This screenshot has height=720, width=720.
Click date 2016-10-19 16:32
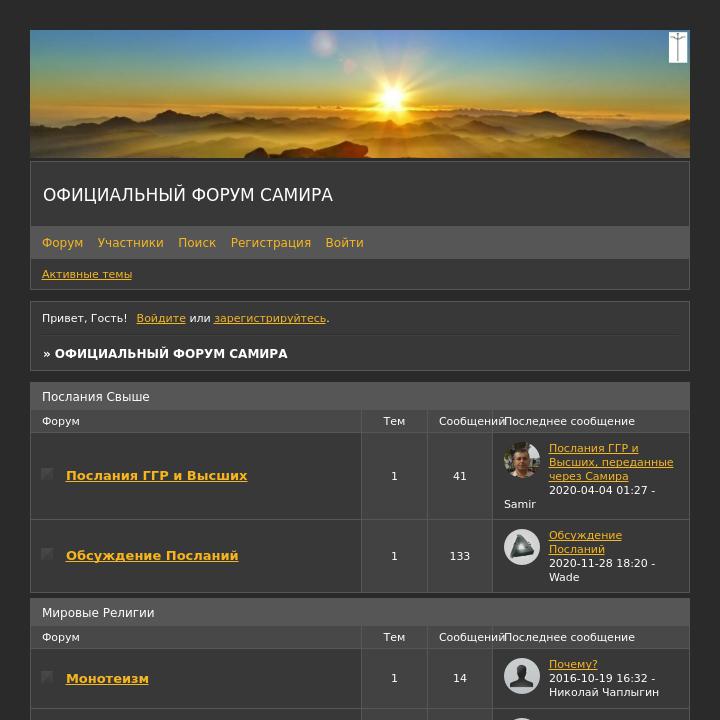[x=598, y=678]
